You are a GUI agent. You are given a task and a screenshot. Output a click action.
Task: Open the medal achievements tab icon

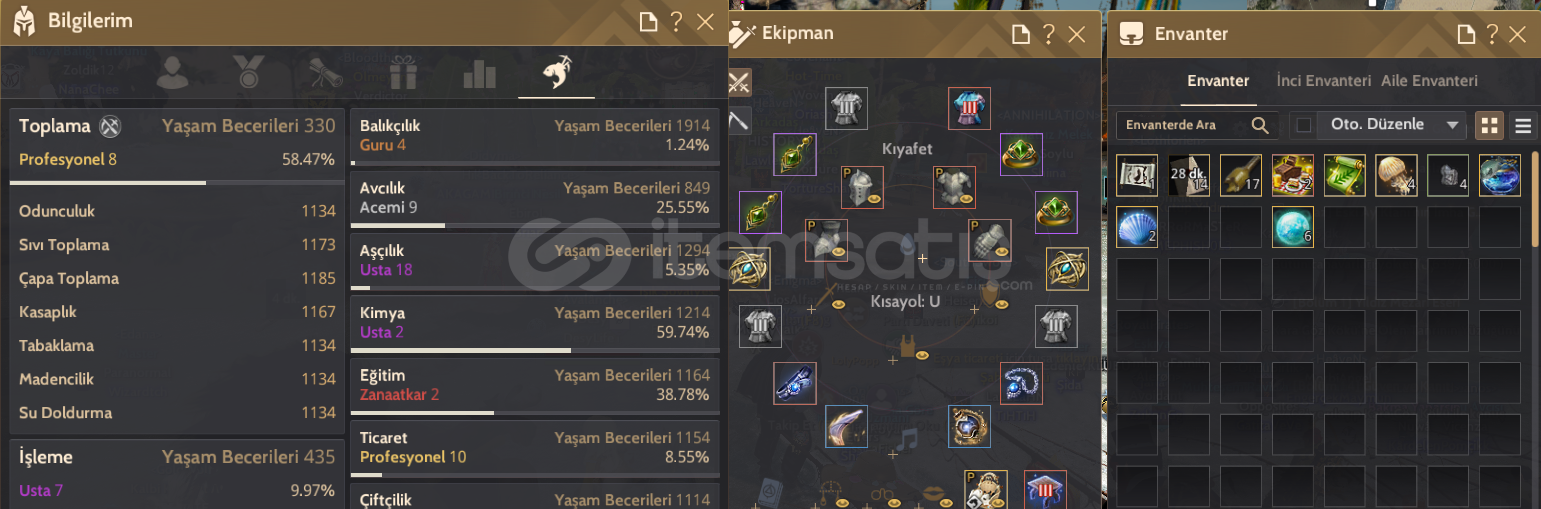click(x=248, y=73)
